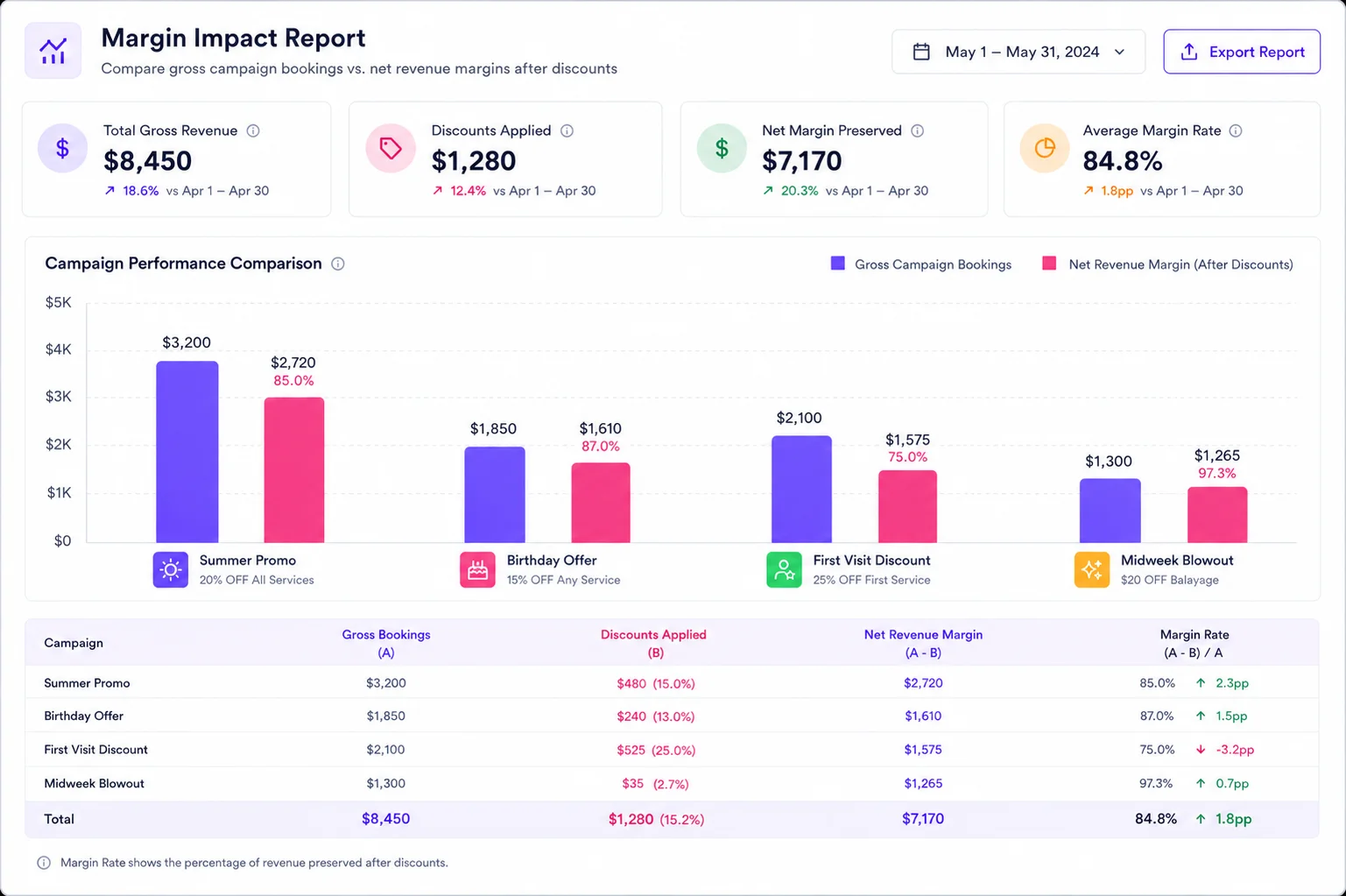Click the $1,280 (15.2%) total discounts cell
1346x896 pixels.
[656, 819]
